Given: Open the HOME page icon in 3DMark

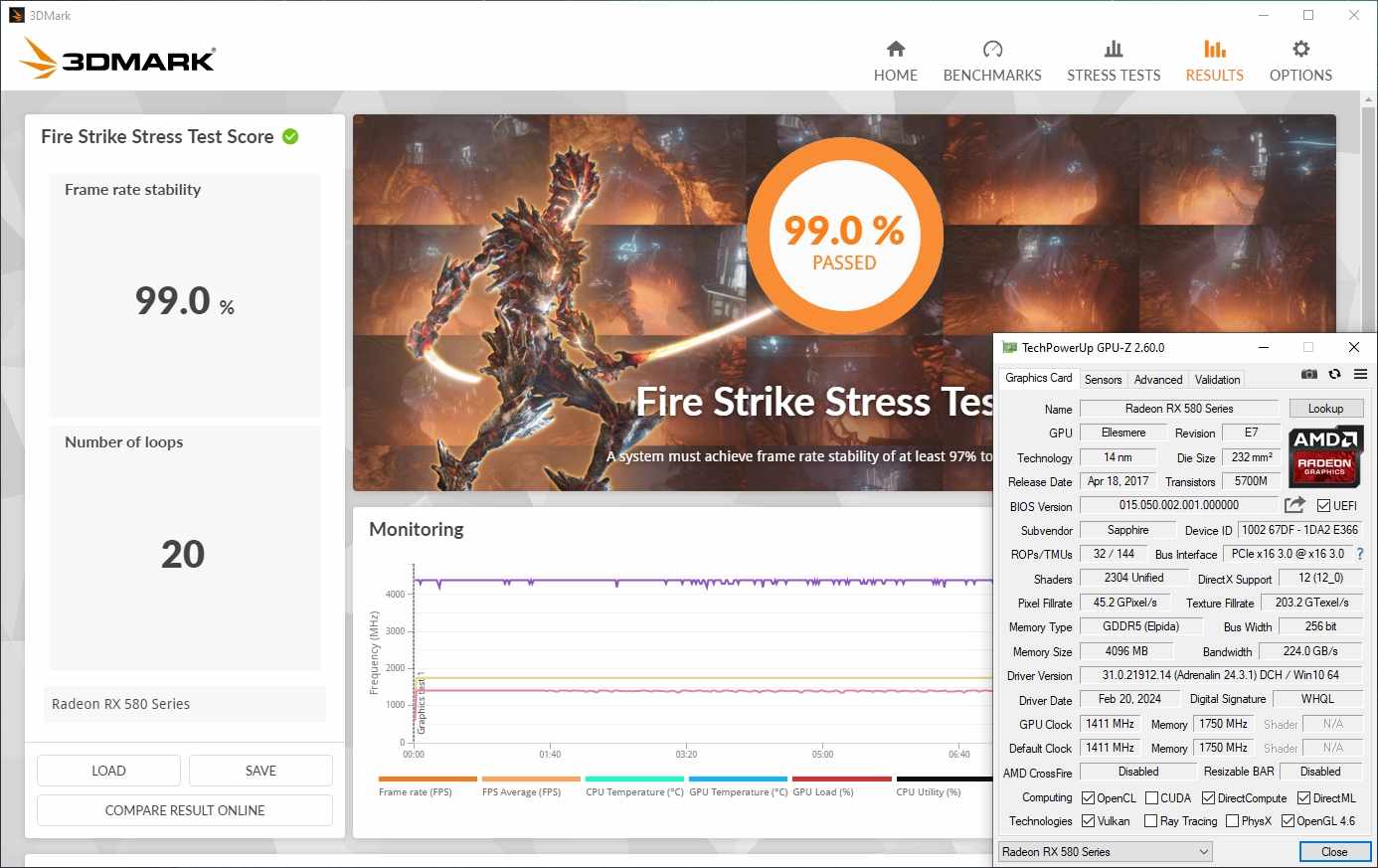Looking at the screenshot, I should coord(896,50).
